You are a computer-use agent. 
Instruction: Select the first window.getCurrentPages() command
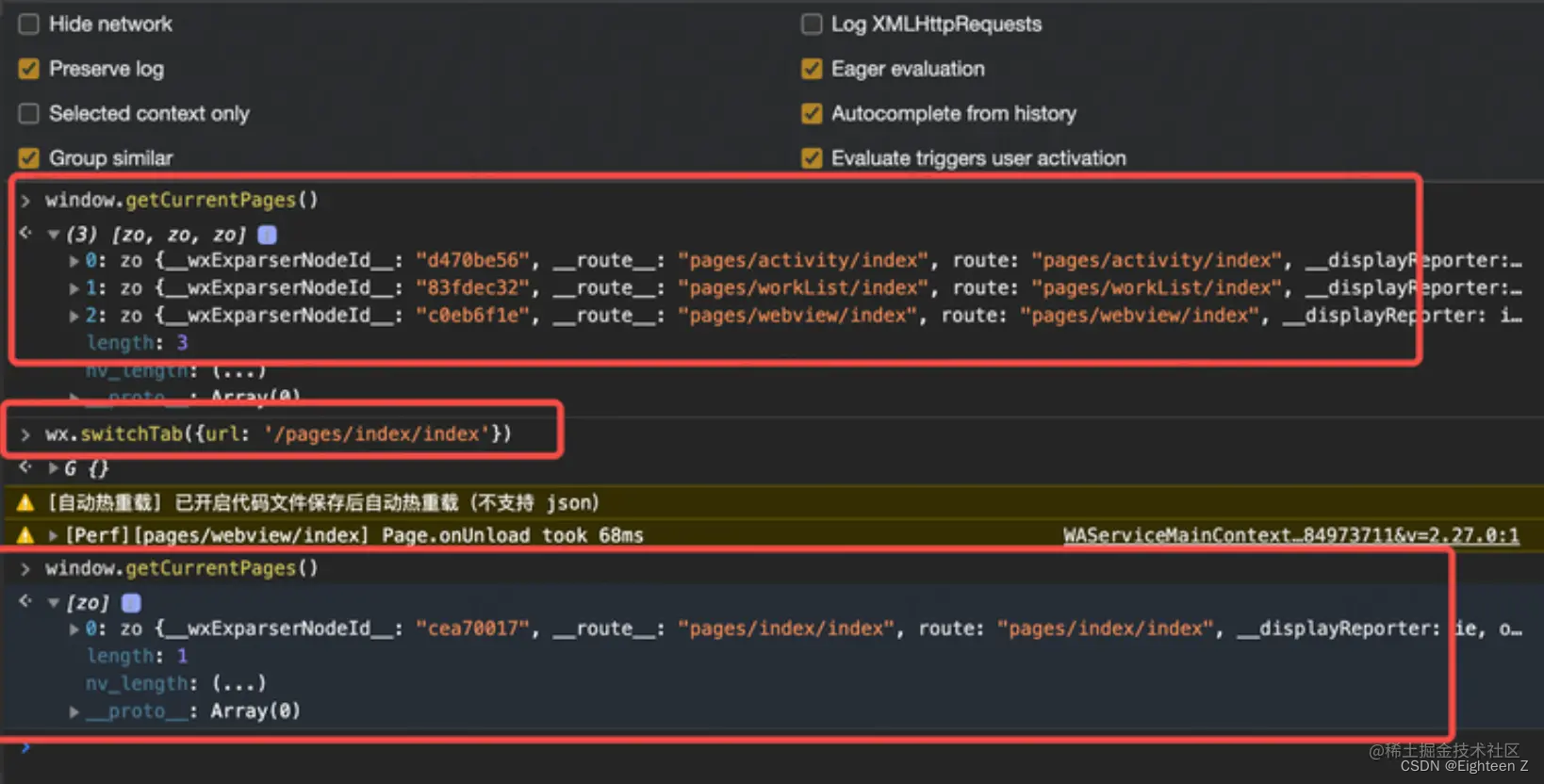[182, 201]
